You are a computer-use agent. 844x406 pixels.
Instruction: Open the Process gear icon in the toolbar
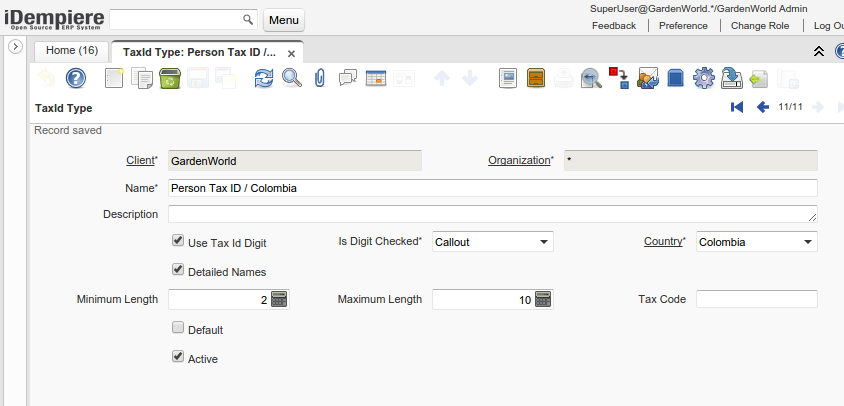coord(703,78)
